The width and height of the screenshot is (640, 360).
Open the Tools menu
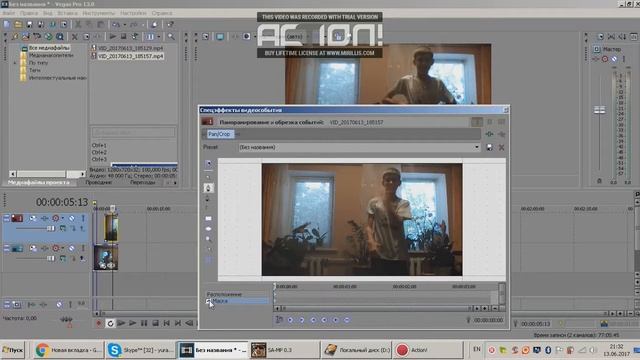click(x=99, y=13)
